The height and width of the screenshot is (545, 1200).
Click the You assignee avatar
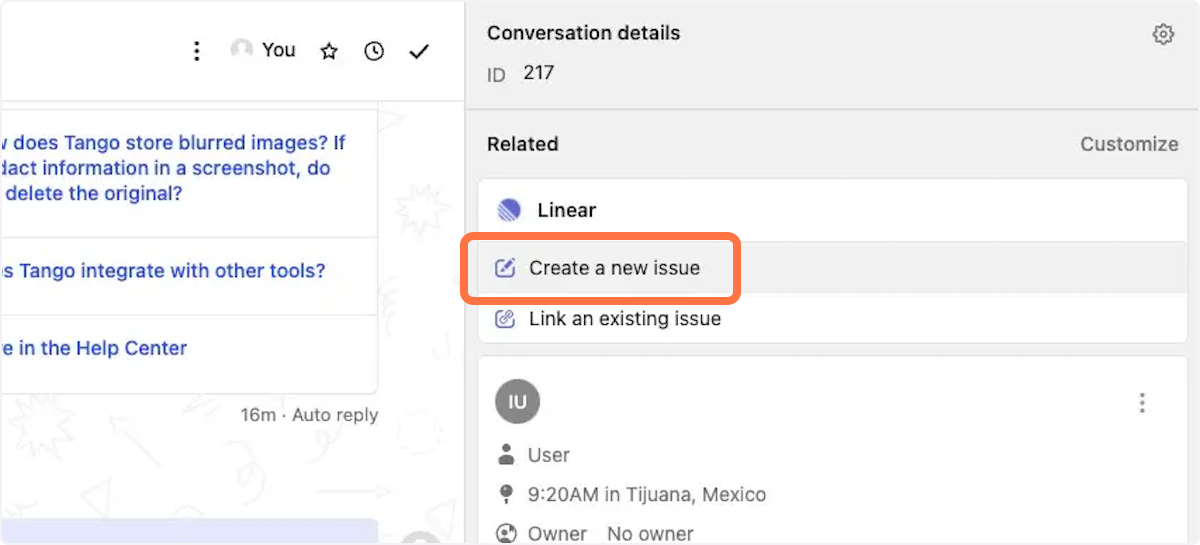241,50
